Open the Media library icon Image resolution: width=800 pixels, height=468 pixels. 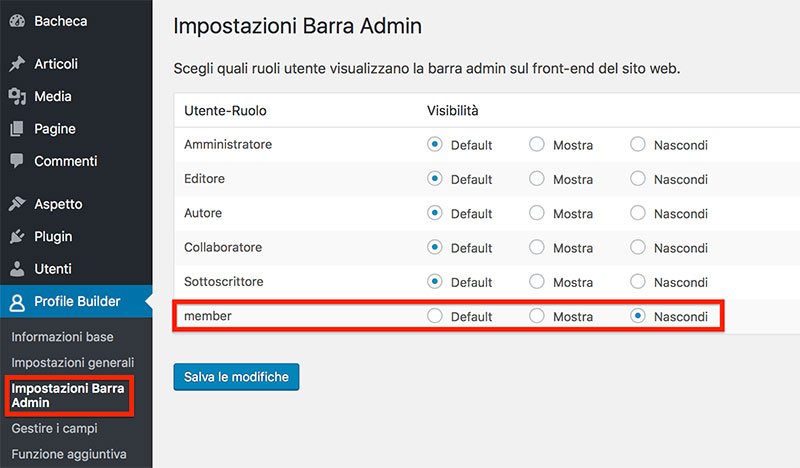tap(17, 96)
